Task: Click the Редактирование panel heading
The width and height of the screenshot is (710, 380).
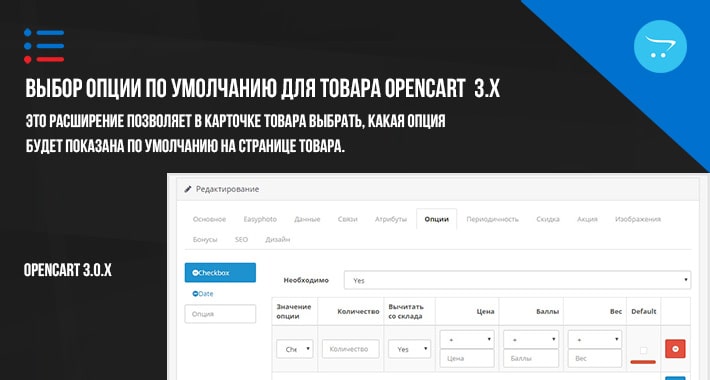Action: (227, 189)
